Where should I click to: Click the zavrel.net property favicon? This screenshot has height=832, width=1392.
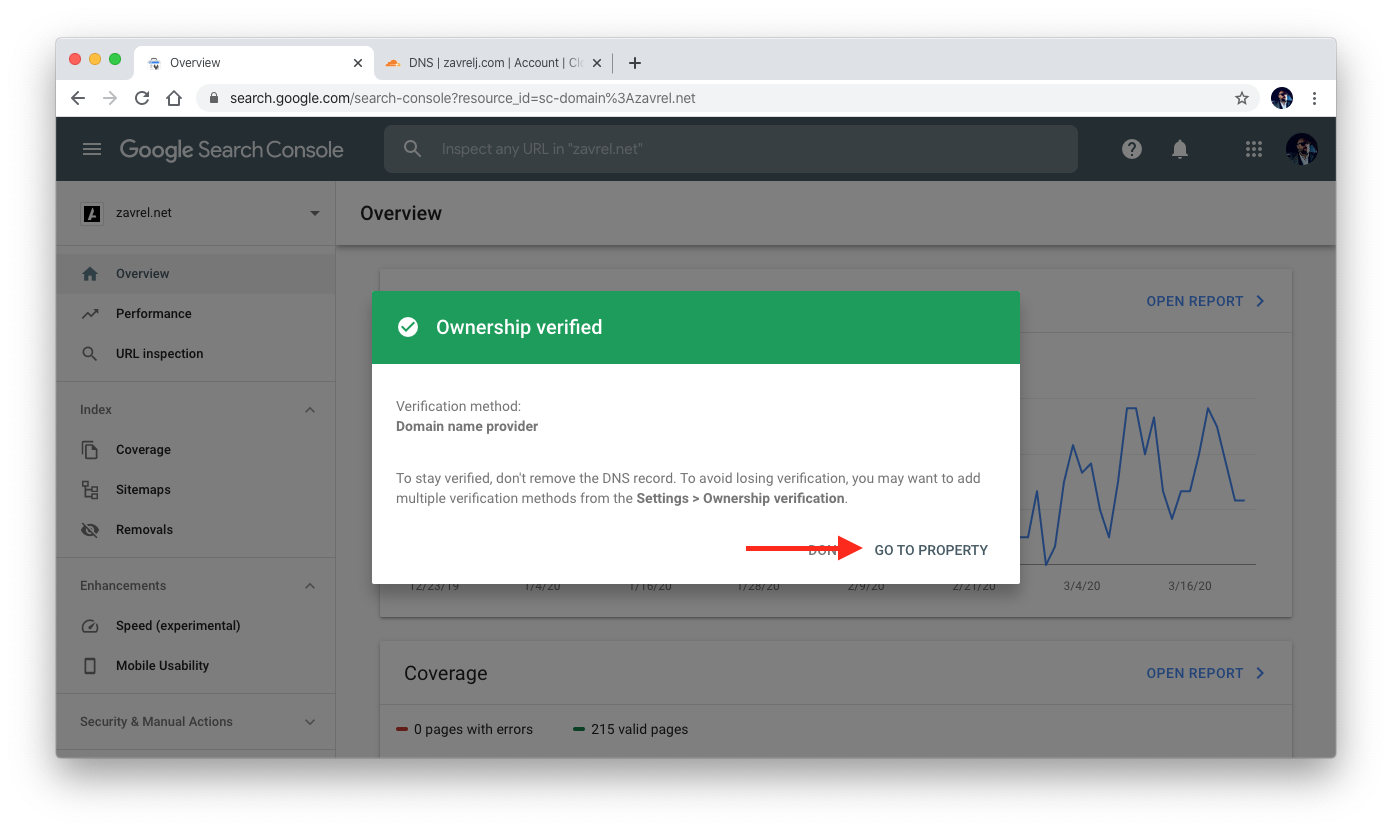tap(92, 213)
